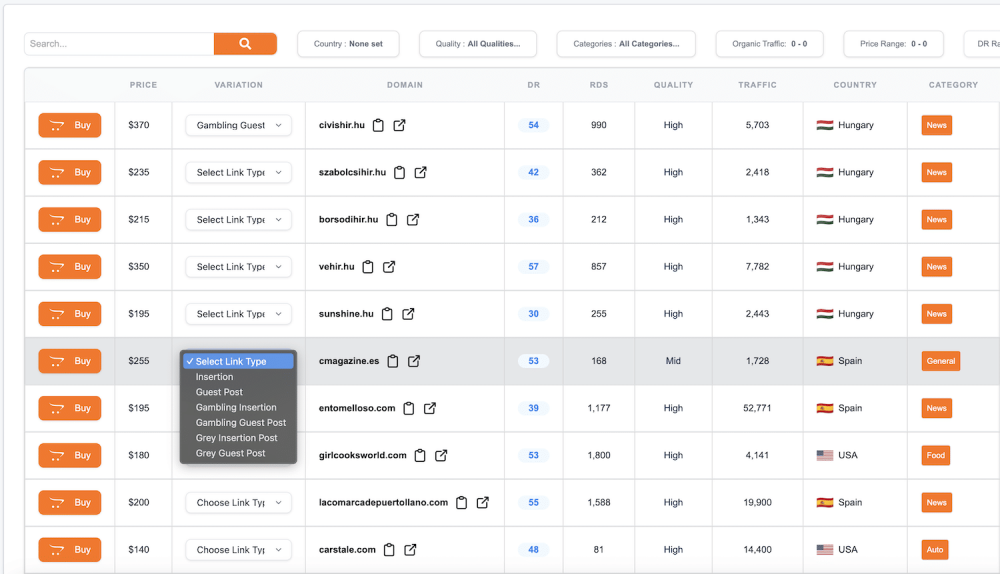Open girlcooksworld.com external link icon

click(441, 455)
